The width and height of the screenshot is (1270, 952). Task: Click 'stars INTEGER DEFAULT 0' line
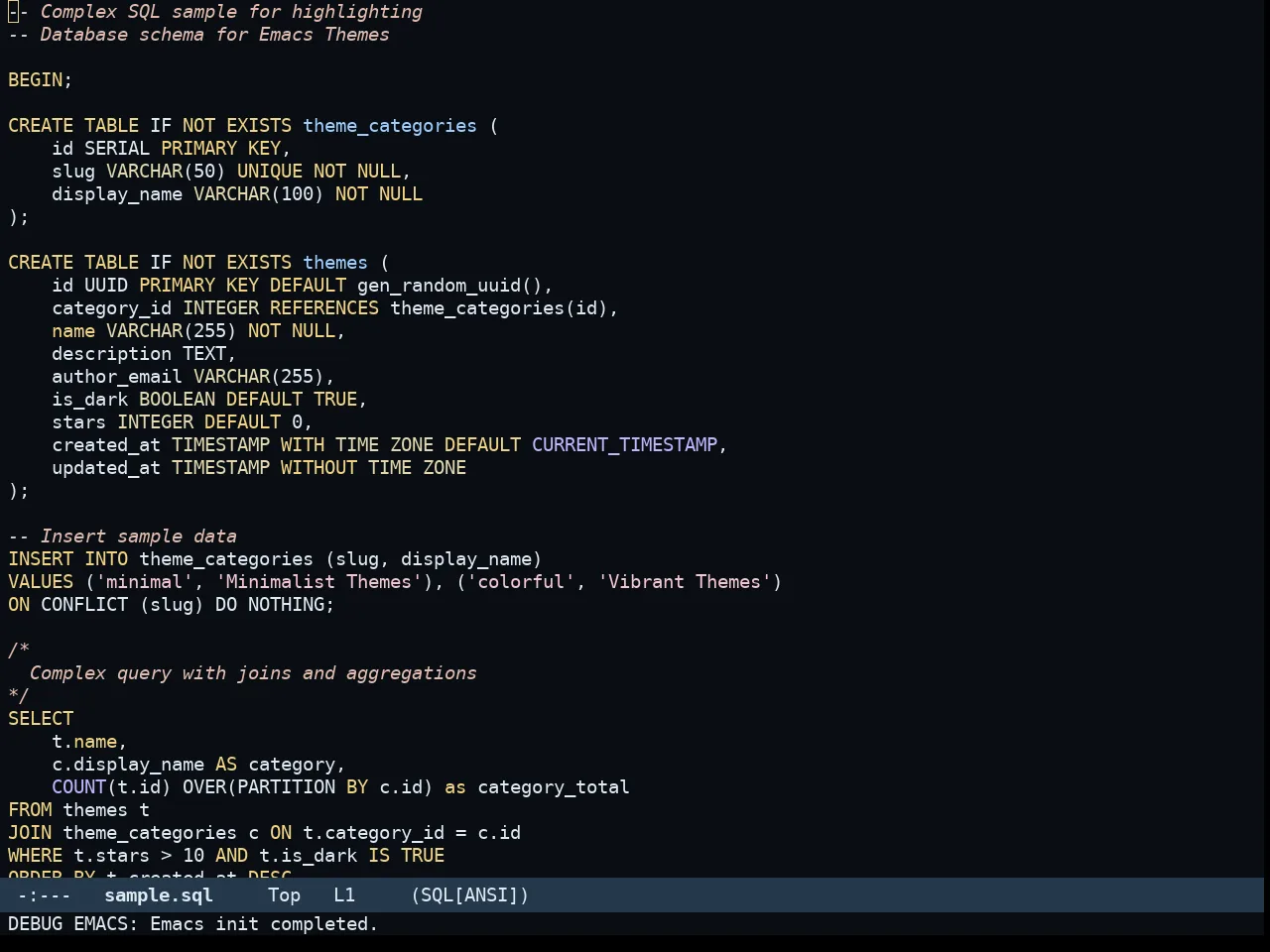pos(182,422)
